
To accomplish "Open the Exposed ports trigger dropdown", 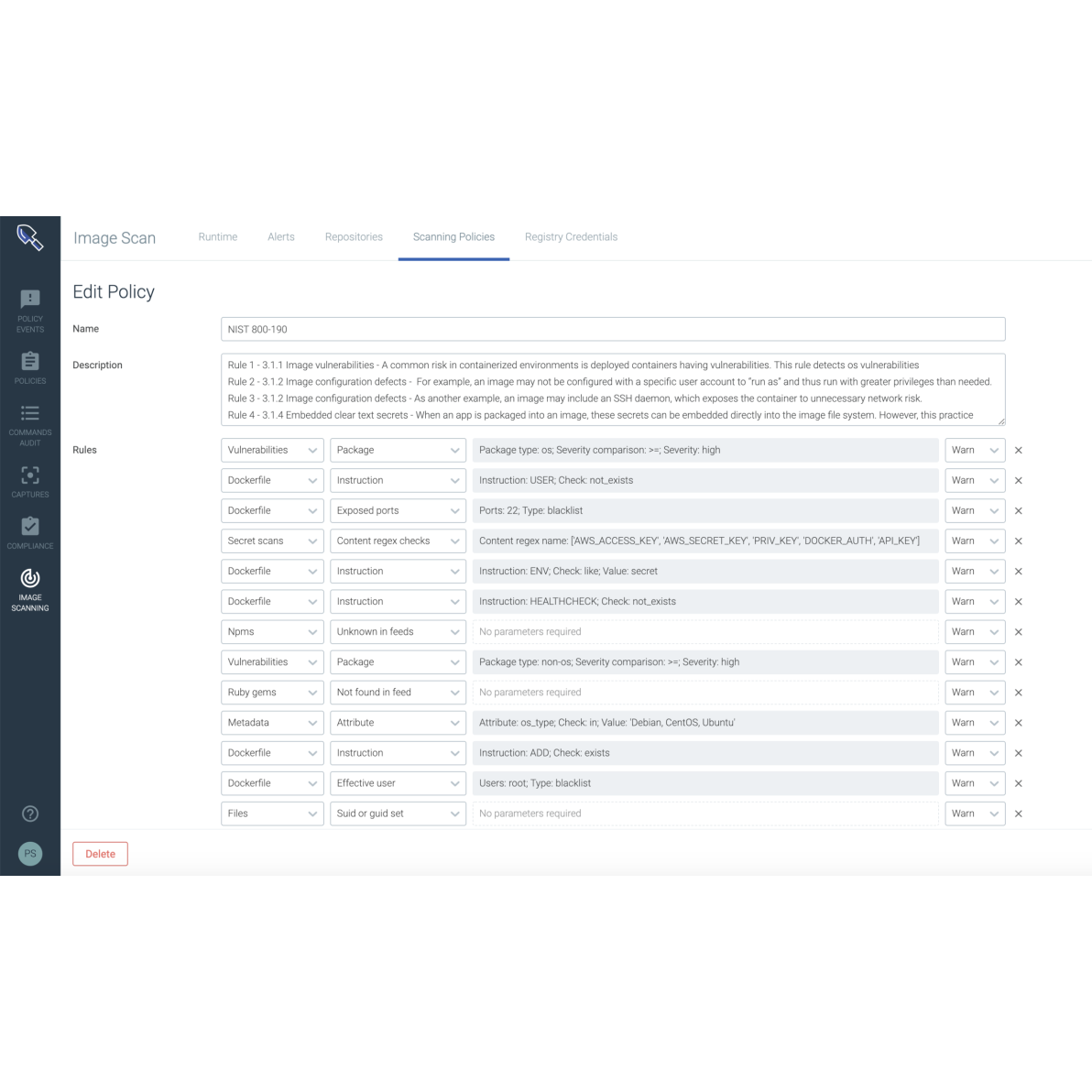I will pos(398,511).
